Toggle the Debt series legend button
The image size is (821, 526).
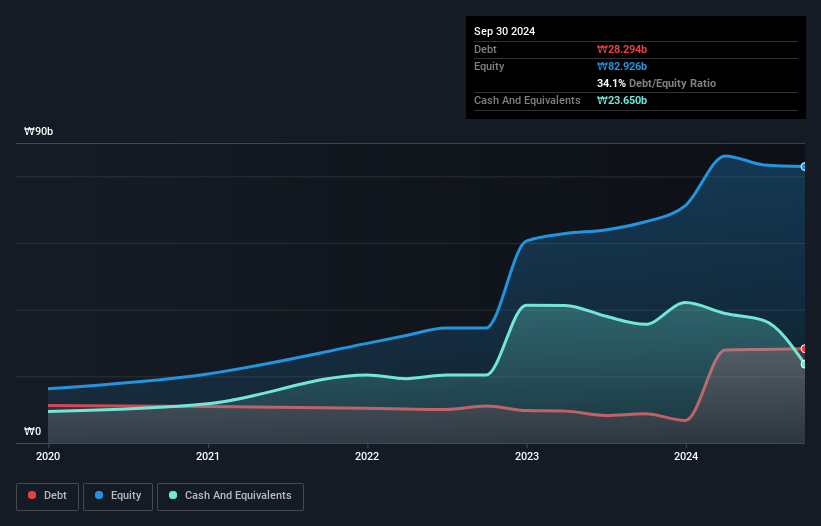[48, 496]
